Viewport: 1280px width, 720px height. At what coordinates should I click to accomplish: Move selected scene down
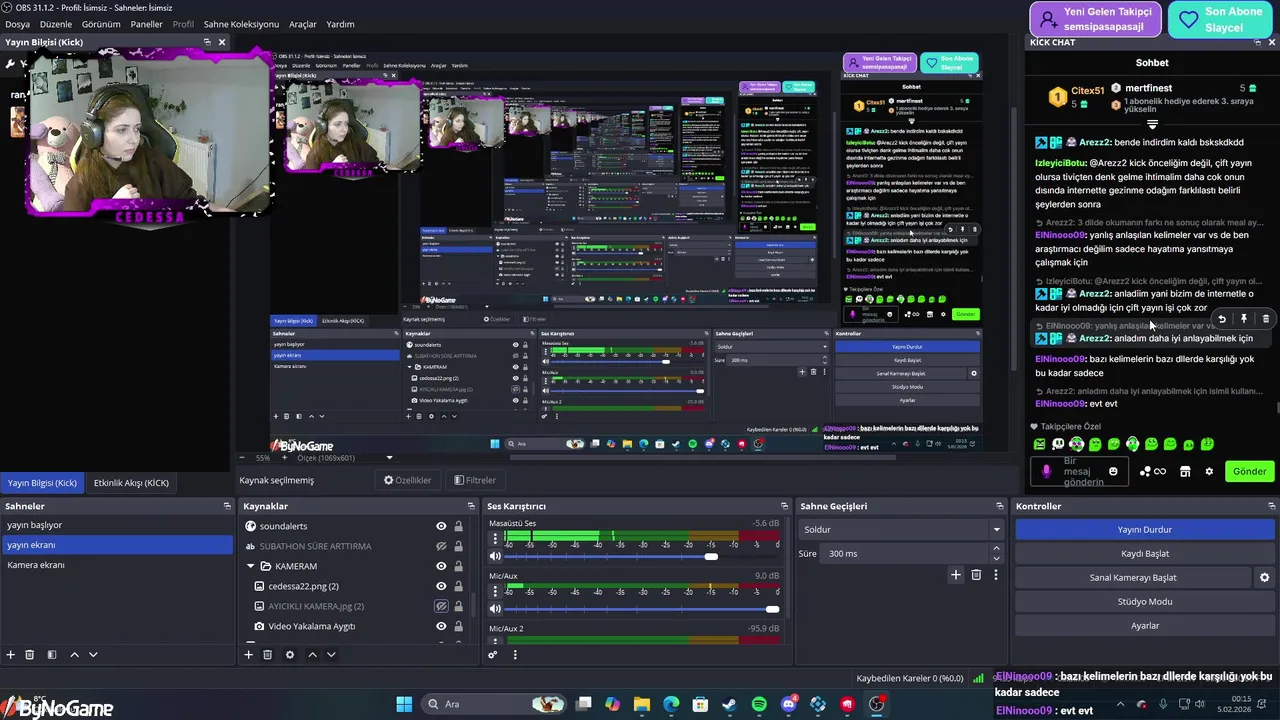[x=93, y=655]
